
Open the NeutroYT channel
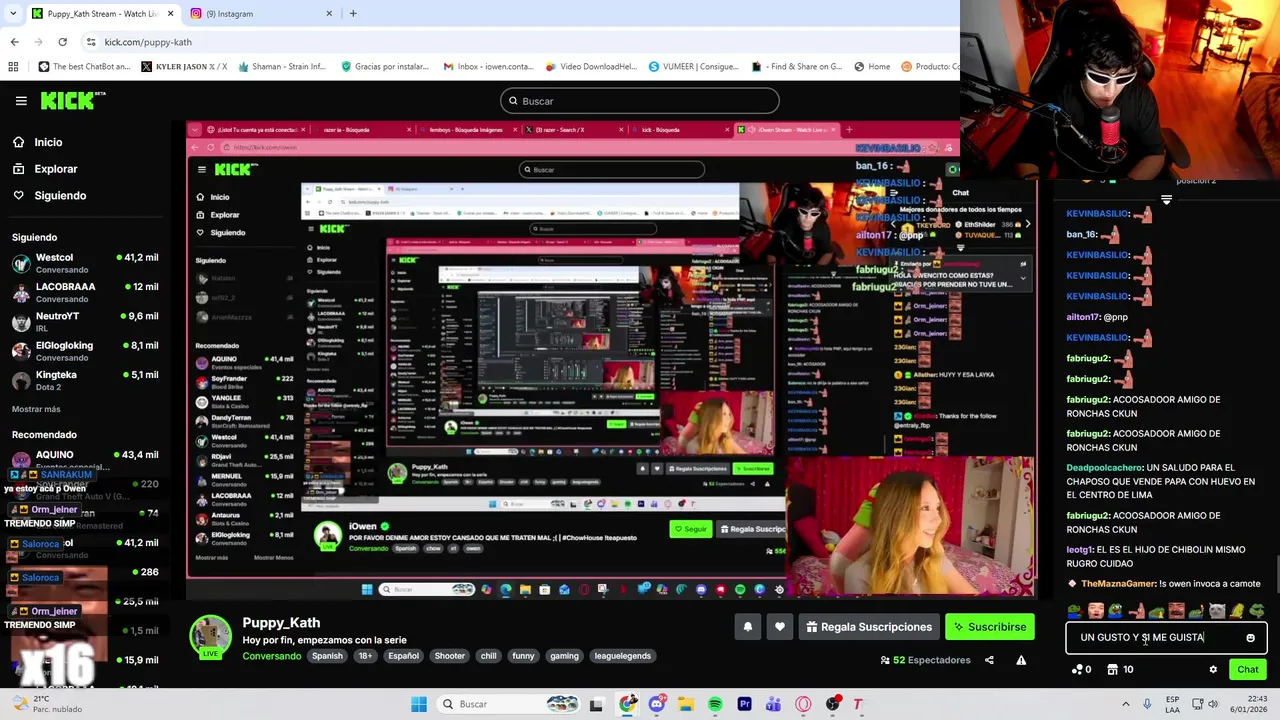(85, 321)
